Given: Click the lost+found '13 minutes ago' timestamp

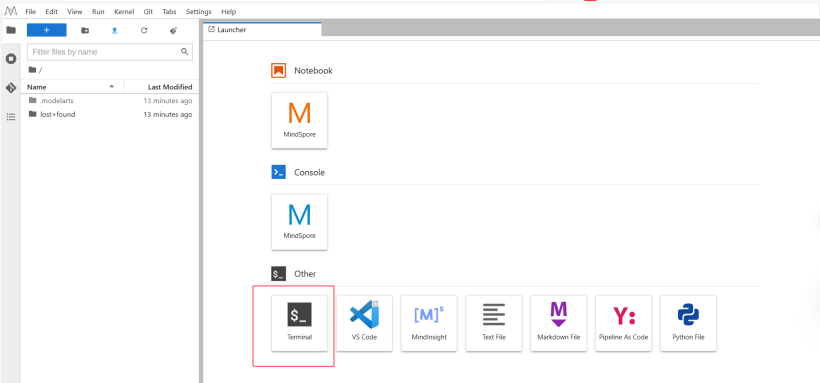Looking at the screenshot, I should tap(168, 114).
